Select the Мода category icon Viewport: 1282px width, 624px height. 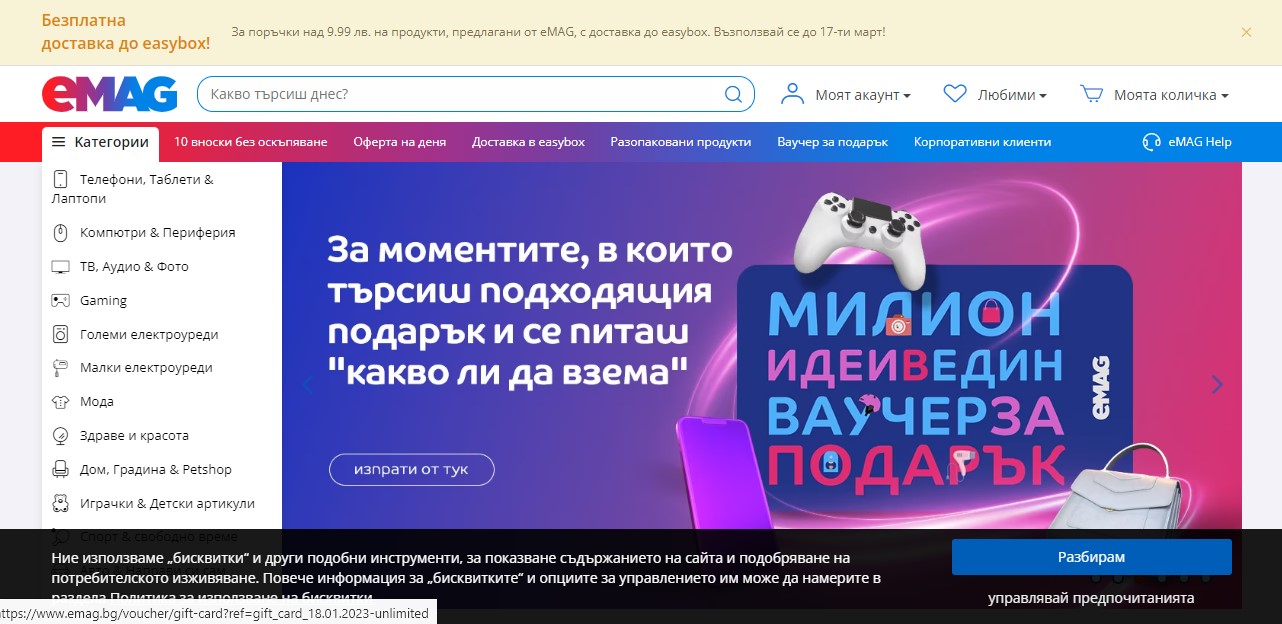(60, 401)
